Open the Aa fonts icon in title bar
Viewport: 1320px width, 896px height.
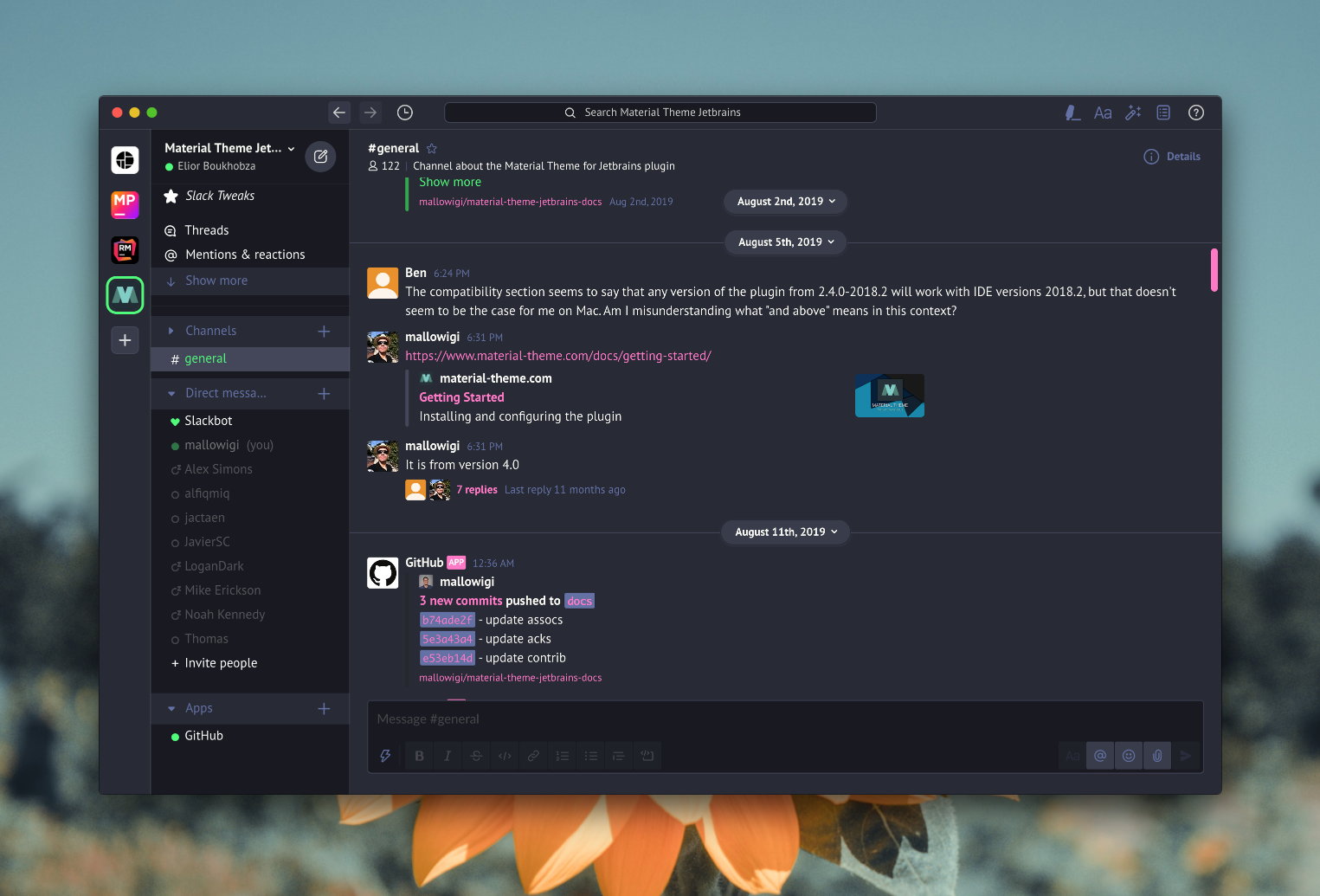pos(1103,113)
